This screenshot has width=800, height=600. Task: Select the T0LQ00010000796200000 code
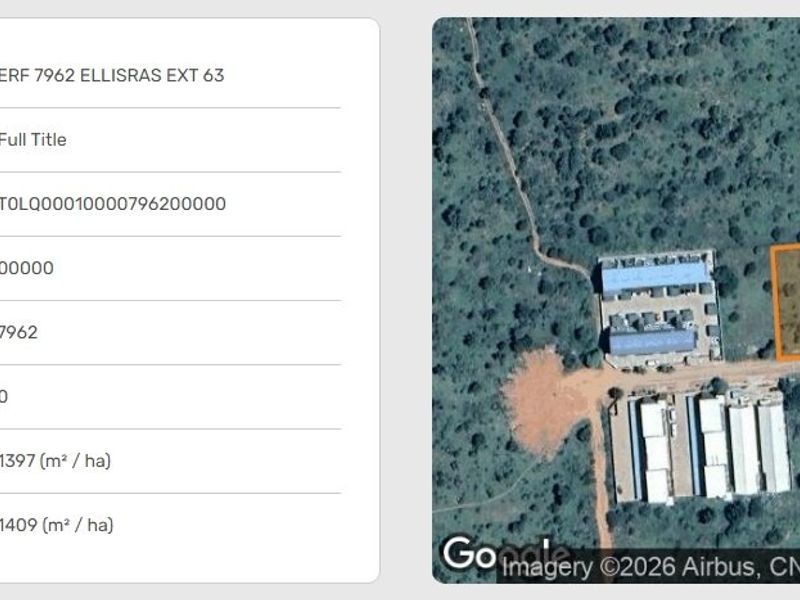(x=112, y=204)
